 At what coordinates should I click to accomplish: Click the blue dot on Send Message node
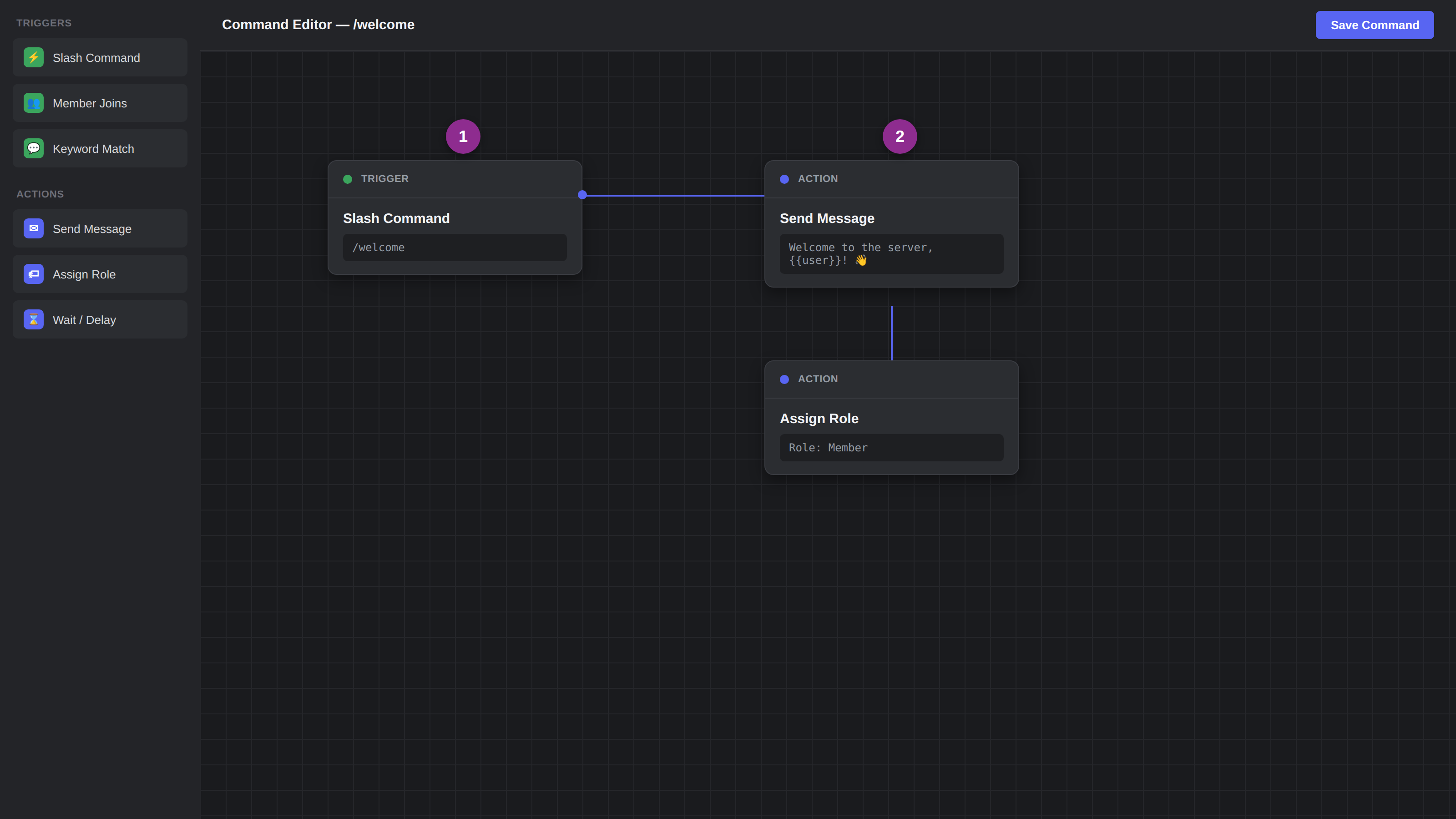point(784,179)
